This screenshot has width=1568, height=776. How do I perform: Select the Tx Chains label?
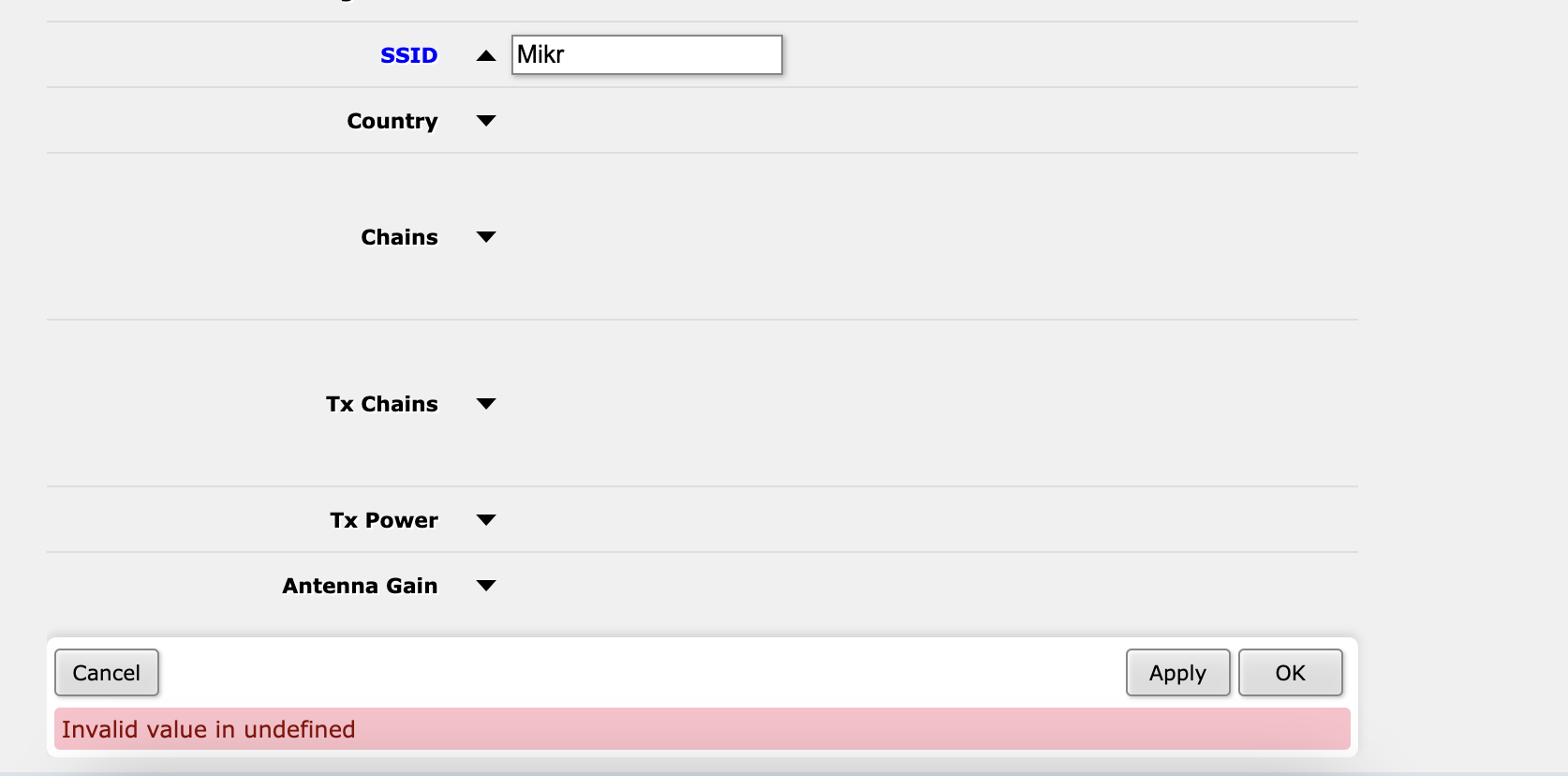pos(381,404)
